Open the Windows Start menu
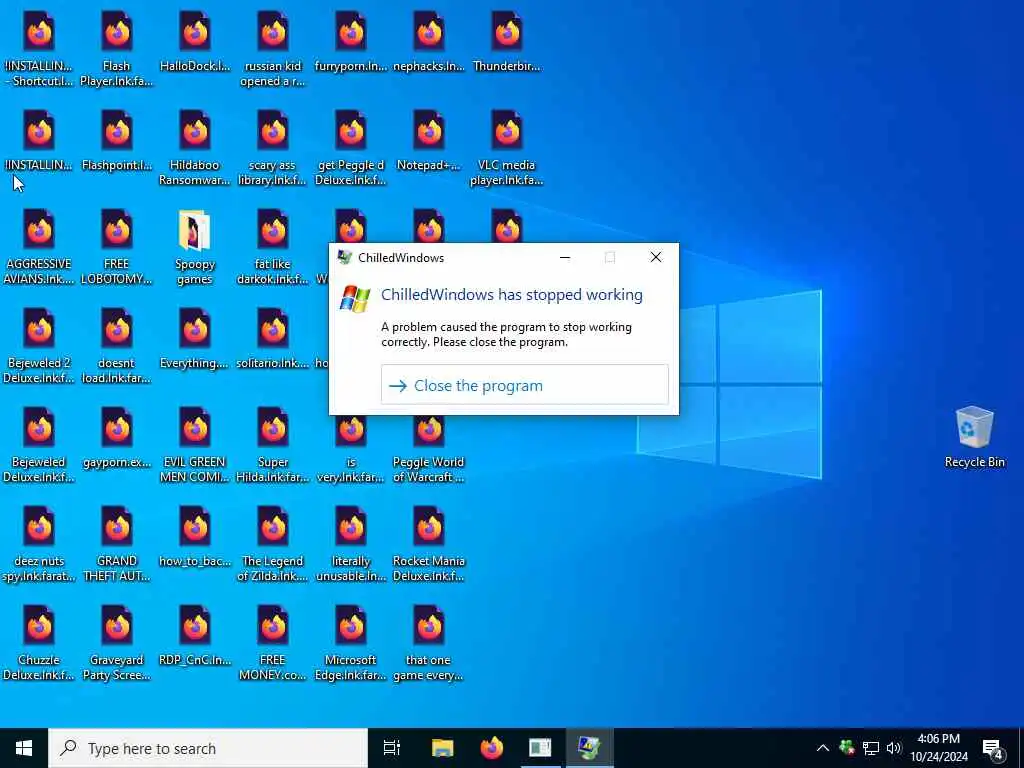1024x768 pixels. point(24,748)
